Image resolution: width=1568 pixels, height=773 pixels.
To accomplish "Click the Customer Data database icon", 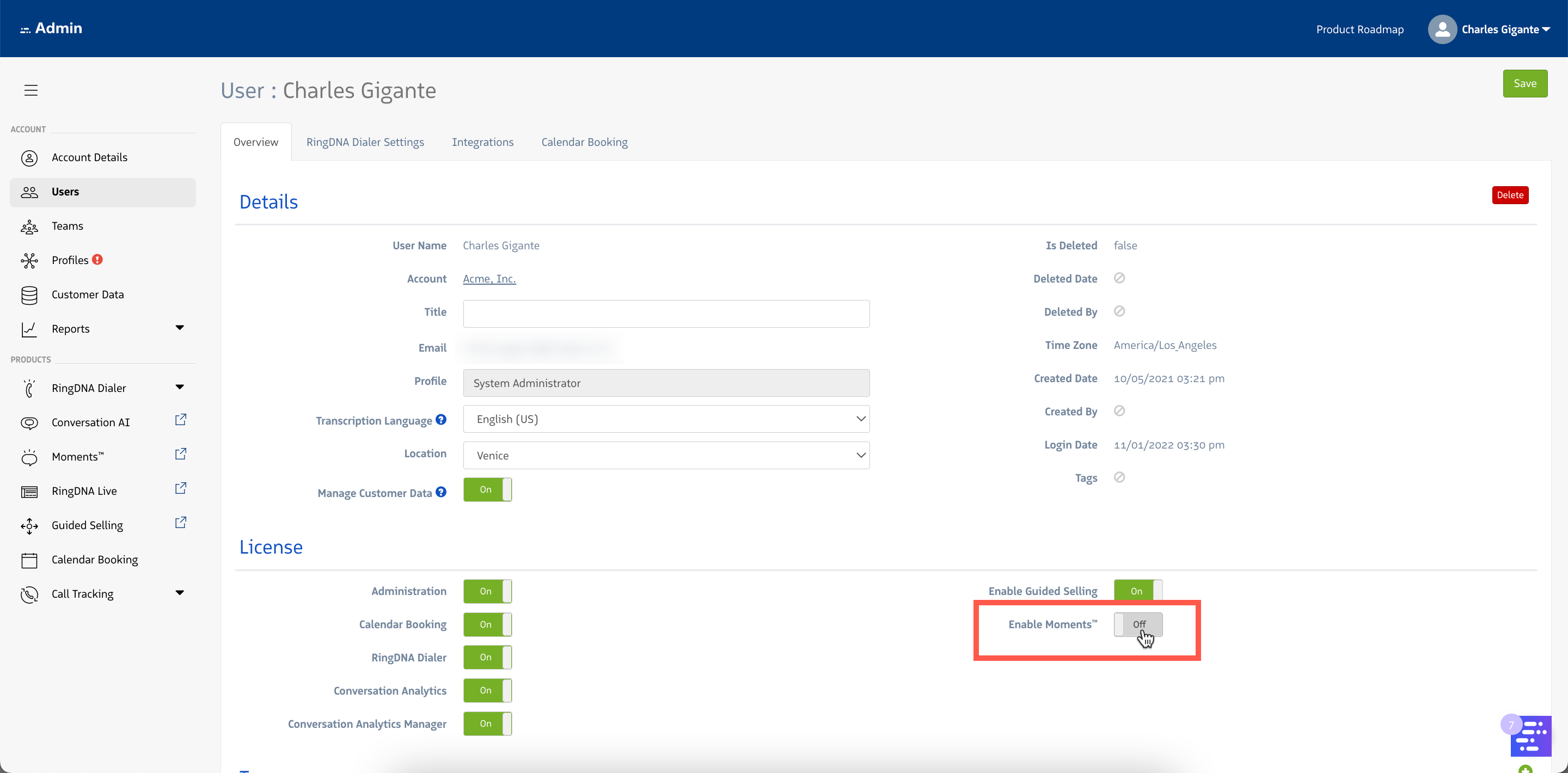I will pyautogui.click(x=29, y=295).
